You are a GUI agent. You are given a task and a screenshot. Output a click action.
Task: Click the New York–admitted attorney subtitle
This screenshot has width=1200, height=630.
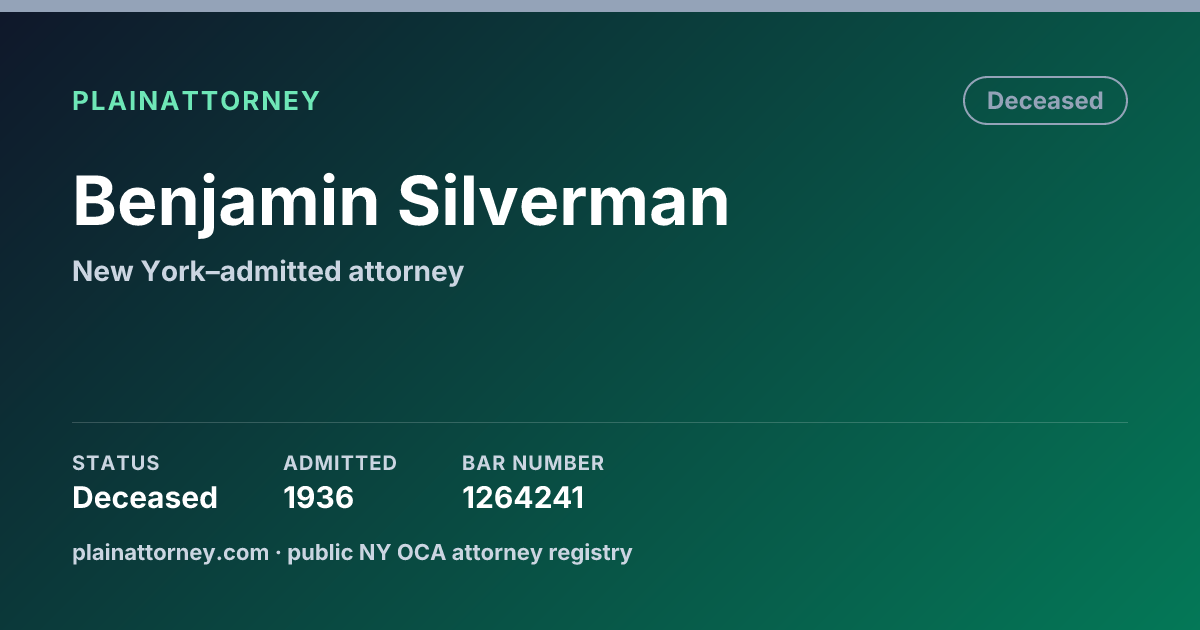point(268,271)
